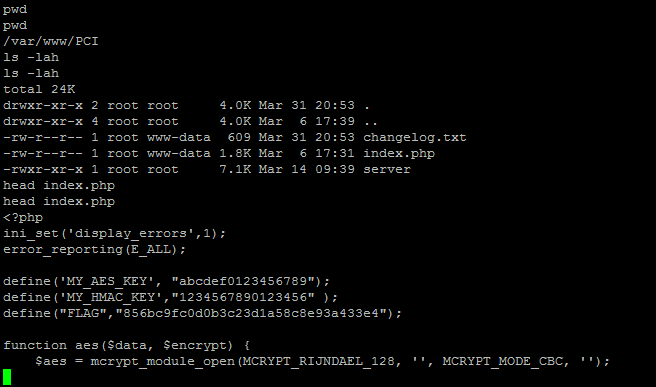Click the /var/www/PCI path output
This screenshot has height=387, width=656.
pyautogui.click(x=51, y=41)
